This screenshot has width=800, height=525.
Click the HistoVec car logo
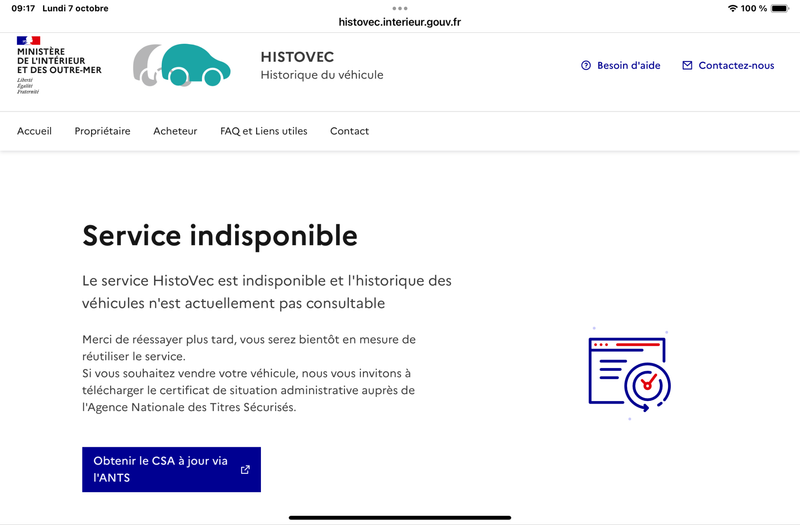tap(182, 65)
